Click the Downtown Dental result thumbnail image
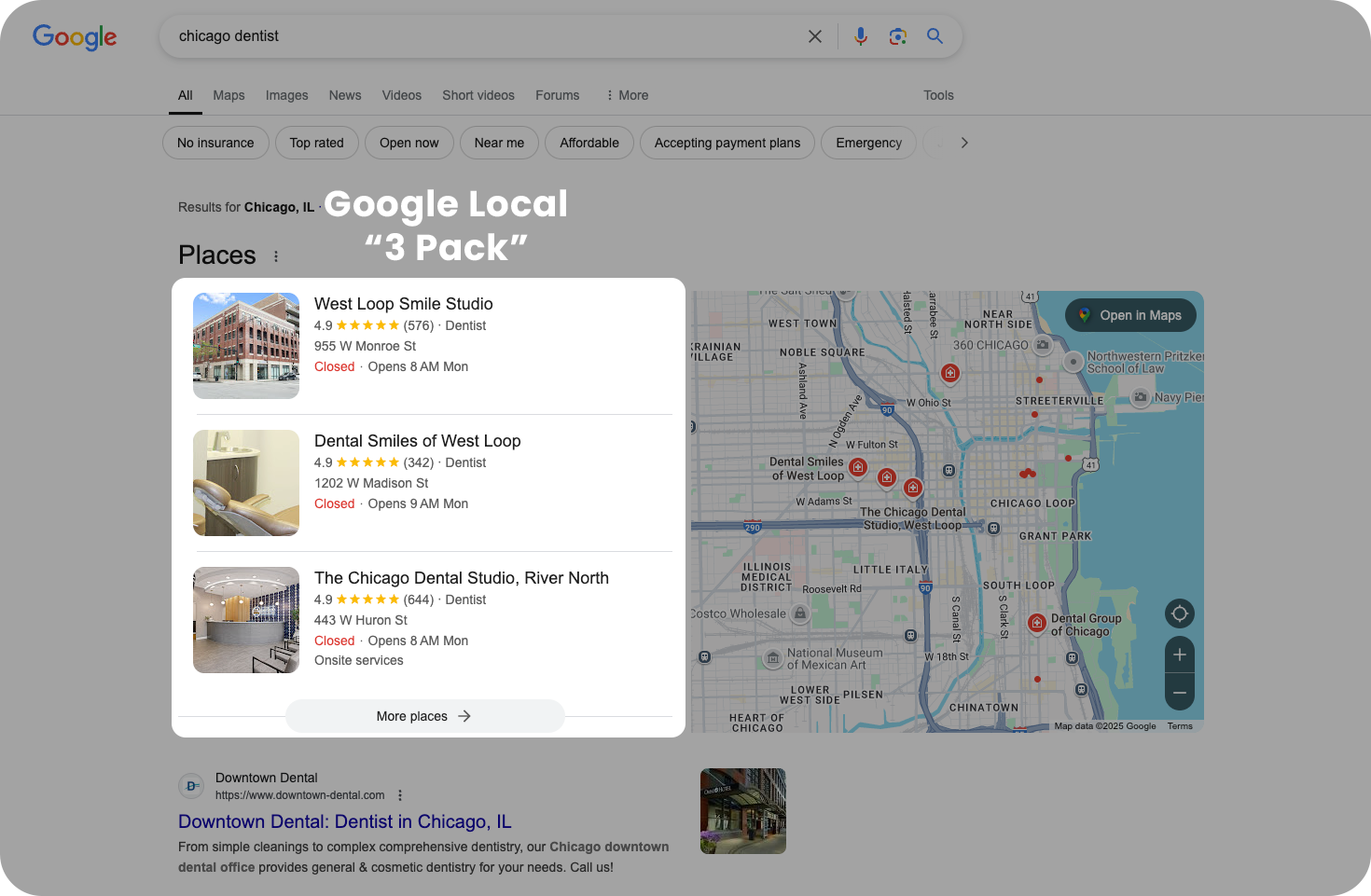1371x896 pixels. click(x=743, y=811)
